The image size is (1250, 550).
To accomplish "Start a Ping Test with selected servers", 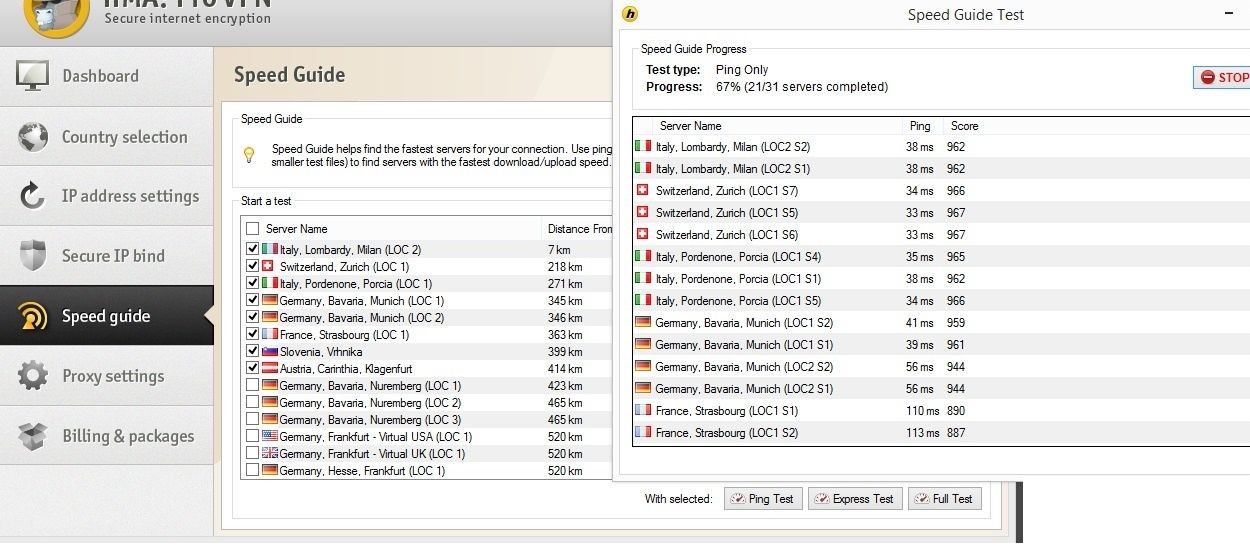I will coord(763,498).
